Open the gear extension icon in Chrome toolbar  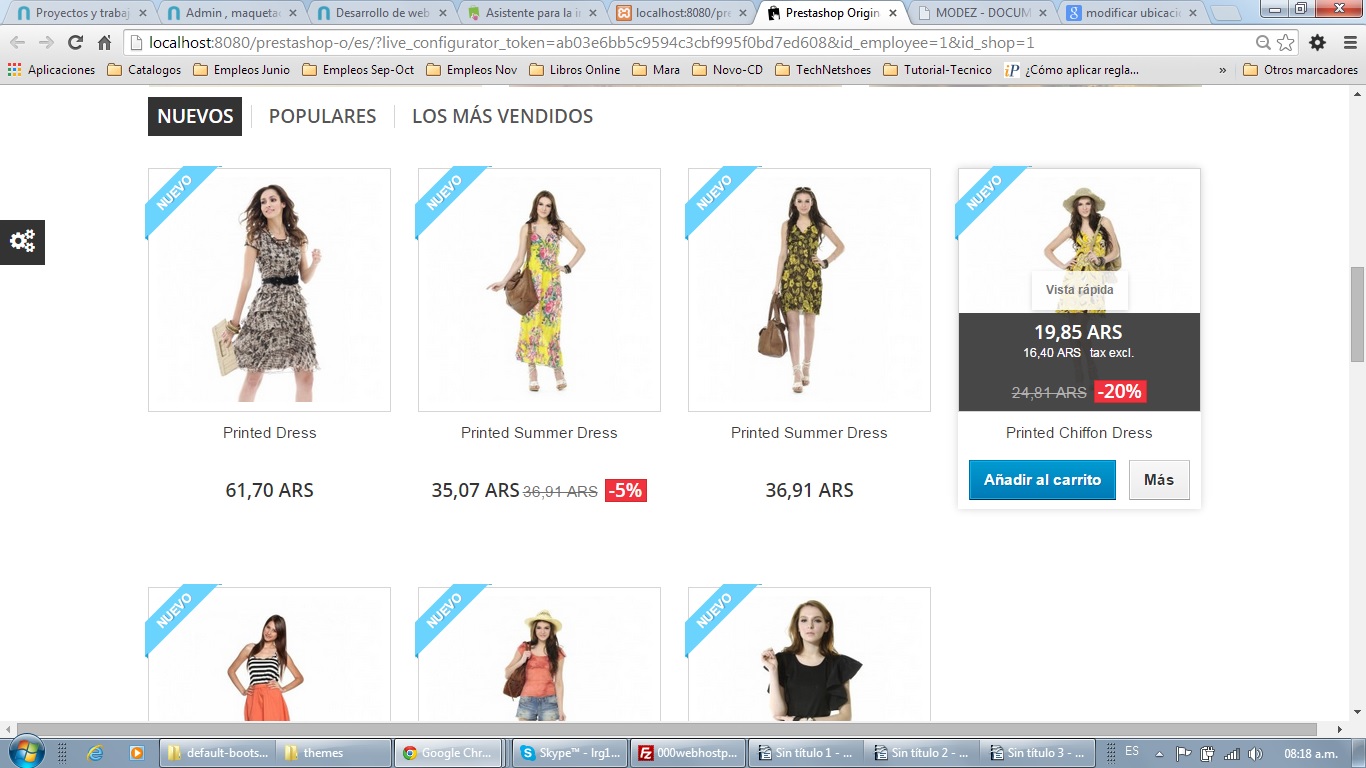click(x=1318, y=43)
